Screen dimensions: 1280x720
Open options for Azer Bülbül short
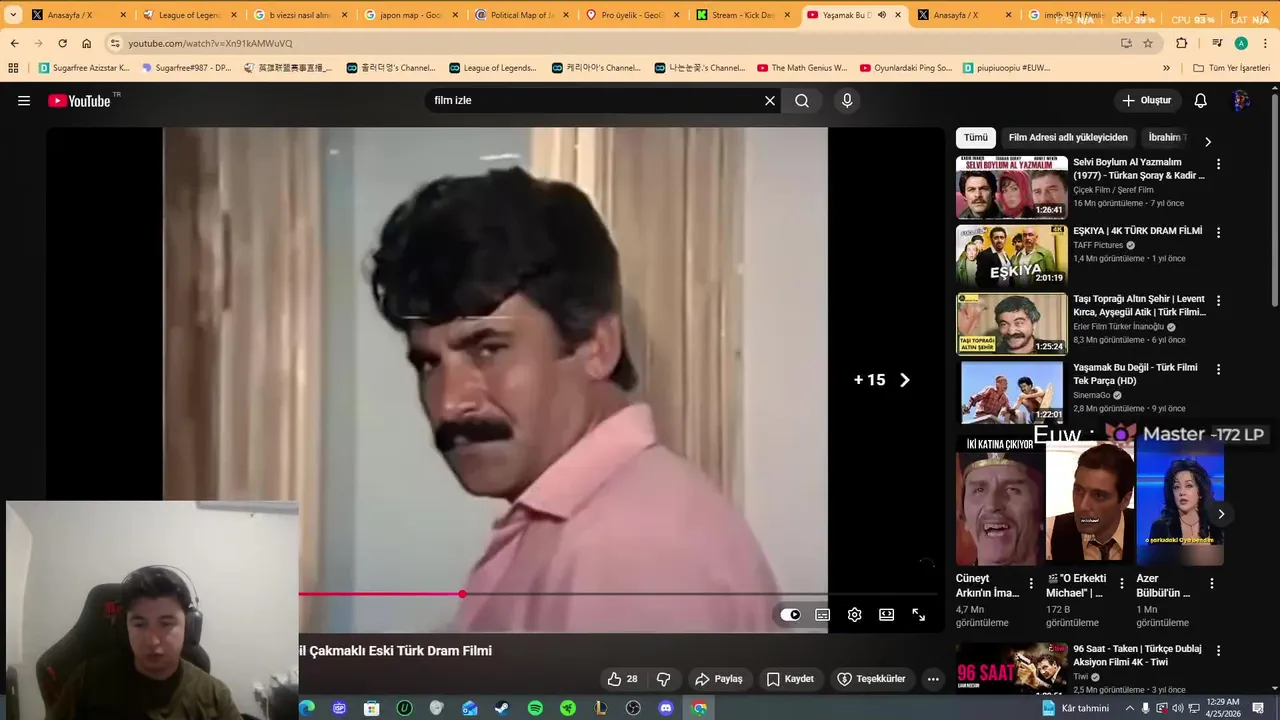1211,583
